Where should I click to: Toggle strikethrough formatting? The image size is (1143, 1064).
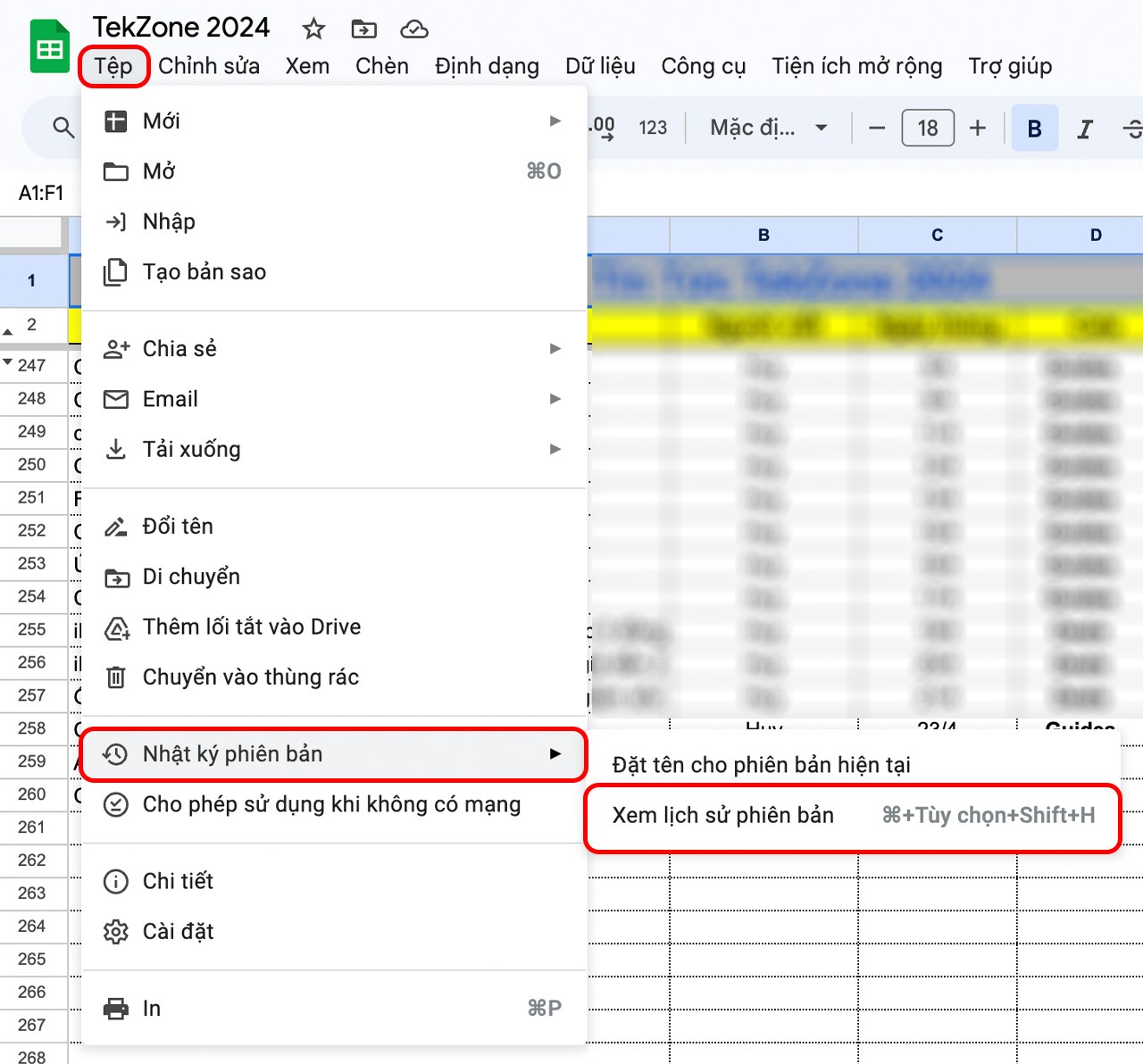pos(1132,129)
